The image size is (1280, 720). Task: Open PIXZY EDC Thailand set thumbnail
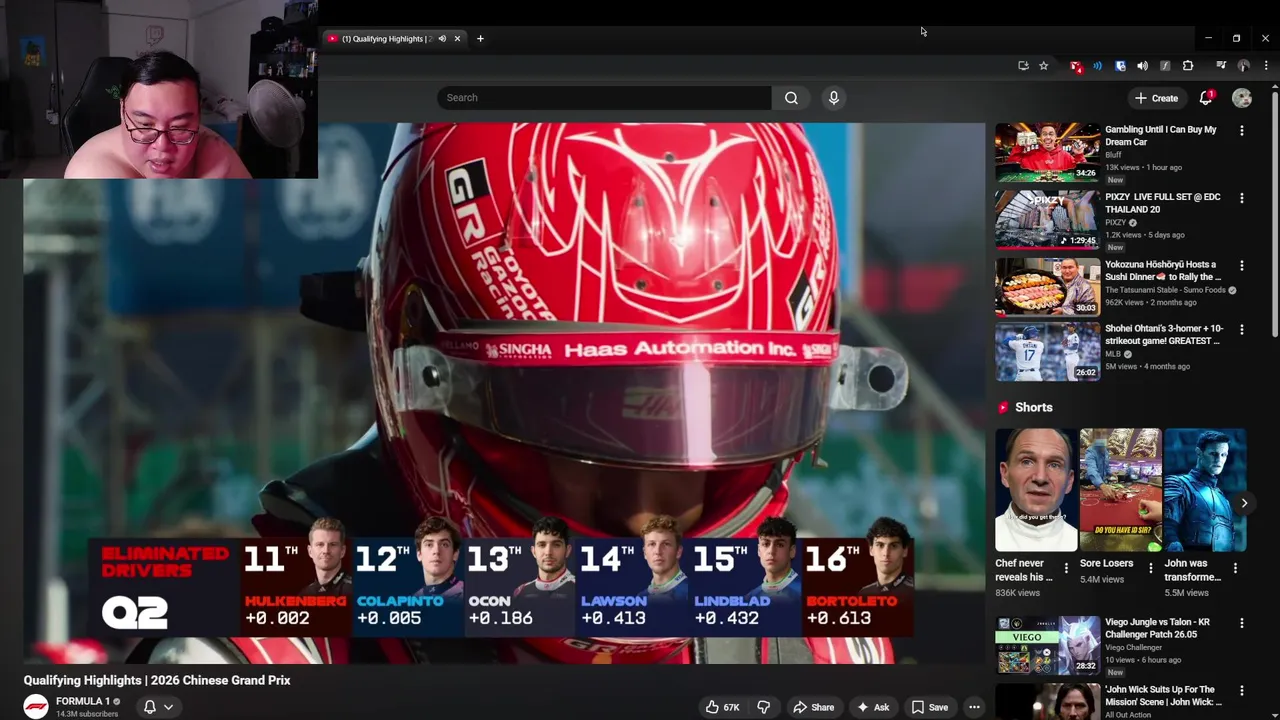click(x=1047, y=219)
